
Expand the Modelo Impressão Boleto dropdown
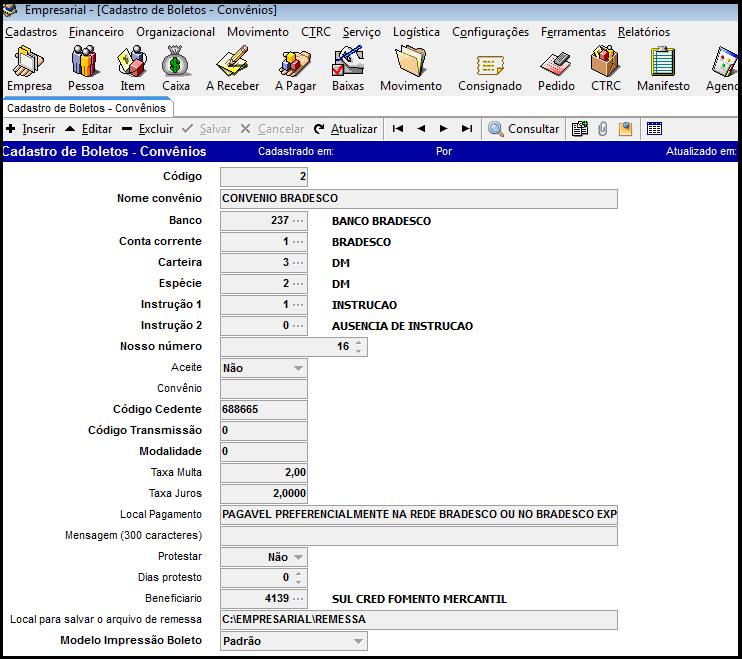coord(358,641)
